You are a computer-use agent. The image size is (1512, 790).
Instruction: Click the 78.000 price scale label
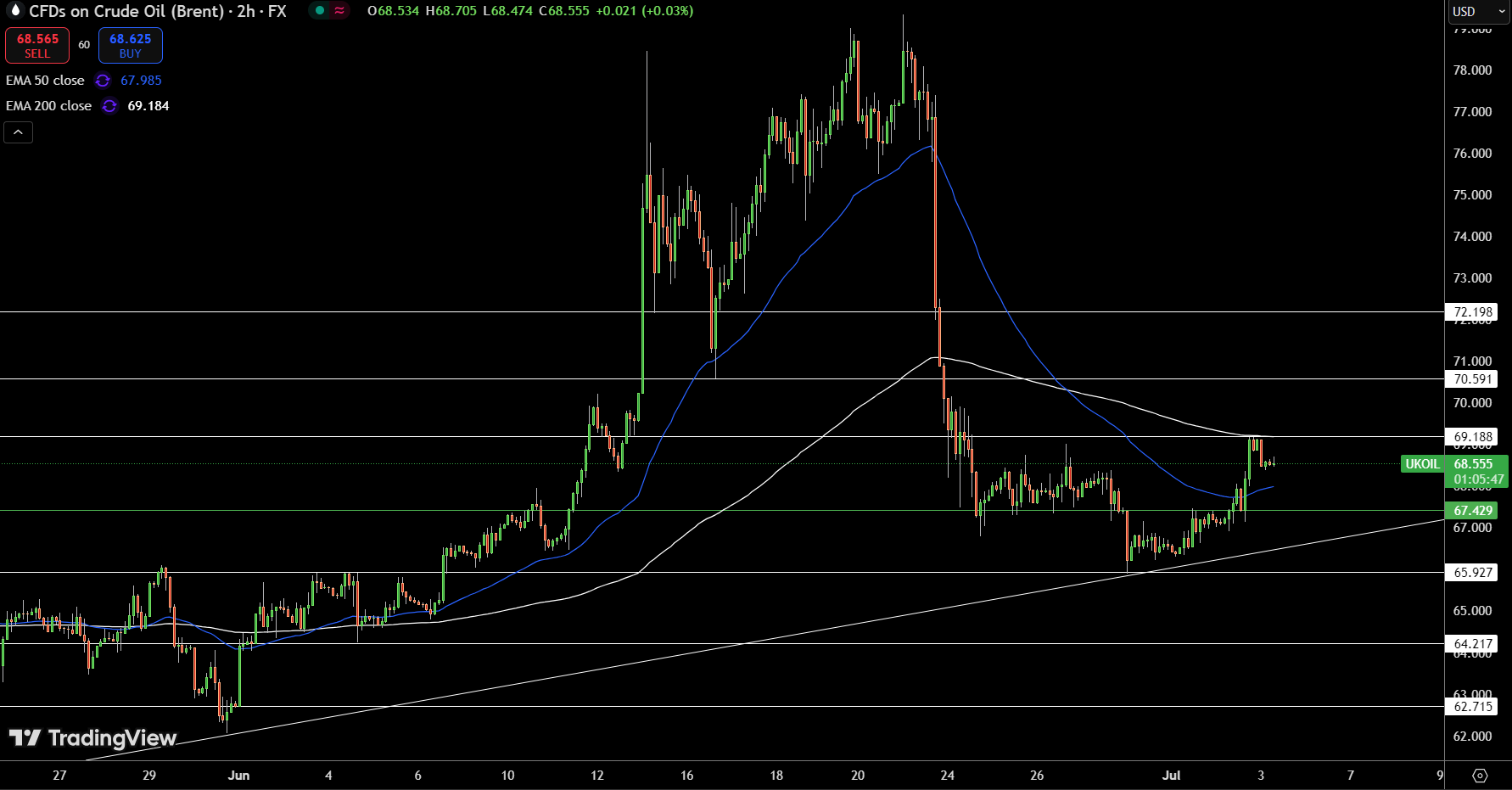[1472, 70]
